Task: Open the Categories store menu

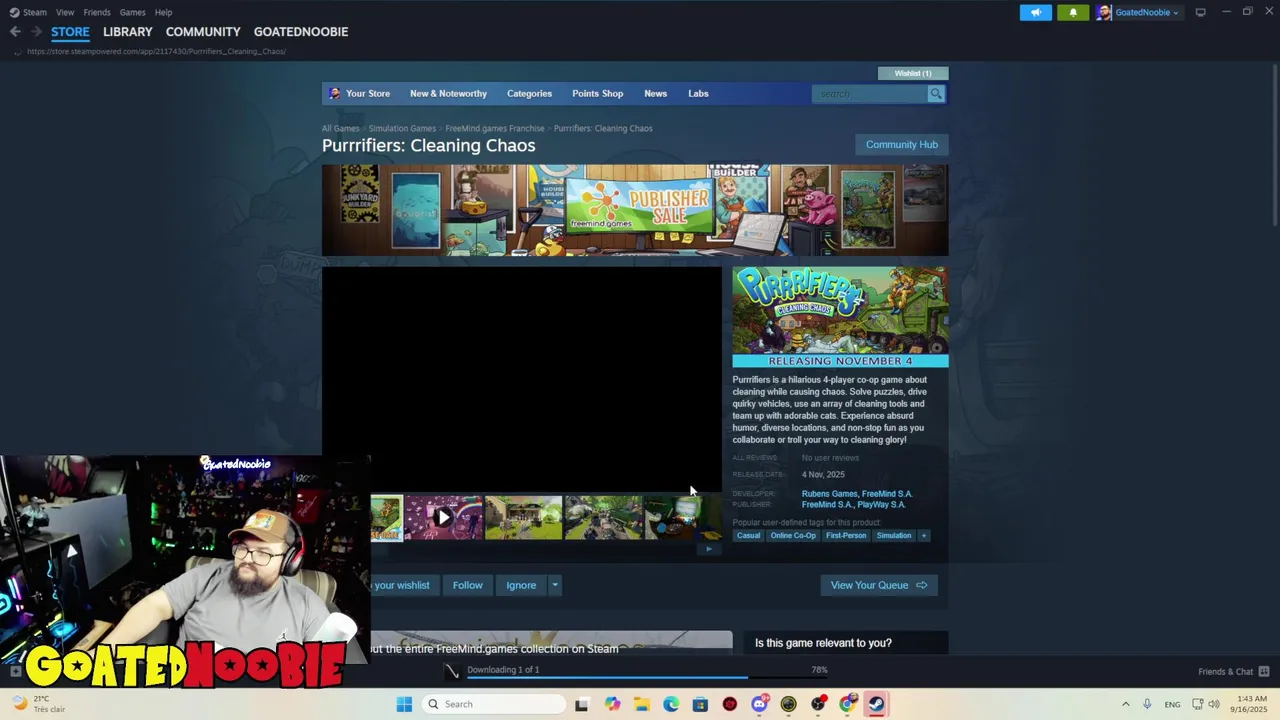Action: pyautogui.click(x=529, y=94)
